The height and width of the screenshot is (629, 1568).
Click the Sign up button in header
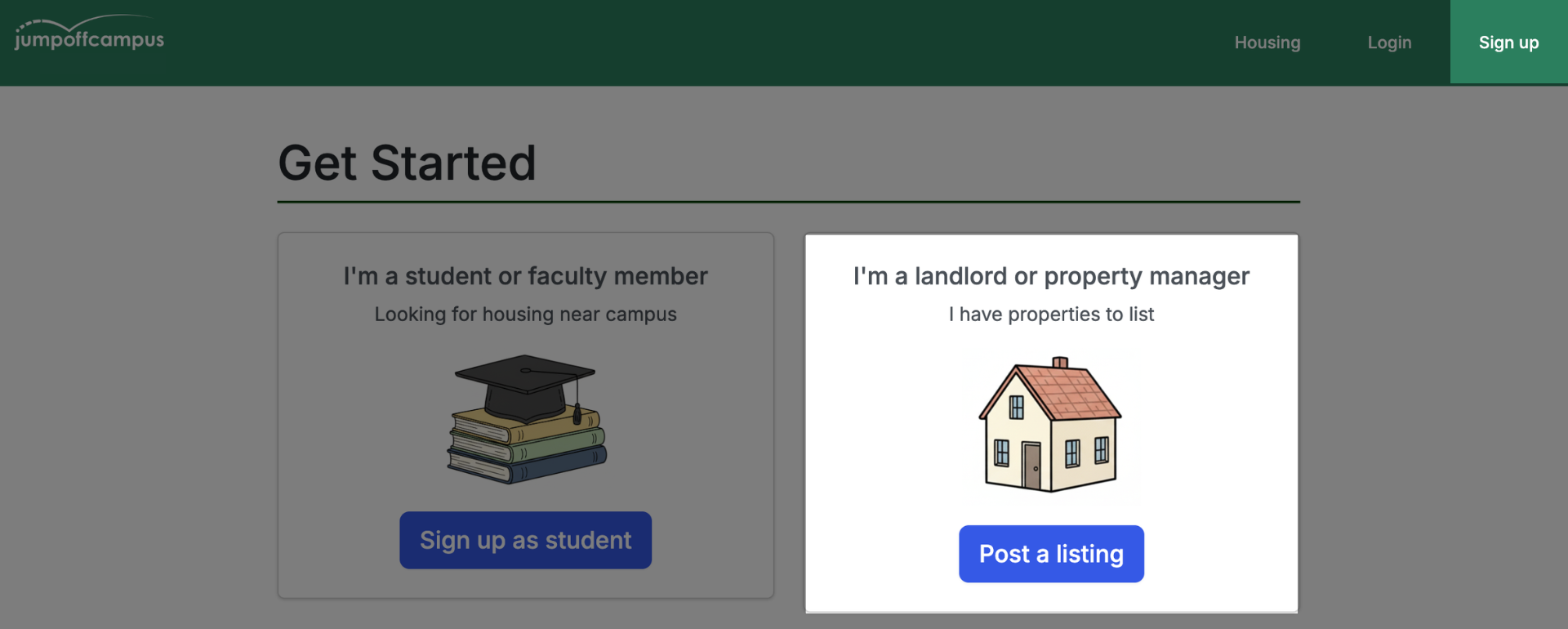click(1508, 42)
